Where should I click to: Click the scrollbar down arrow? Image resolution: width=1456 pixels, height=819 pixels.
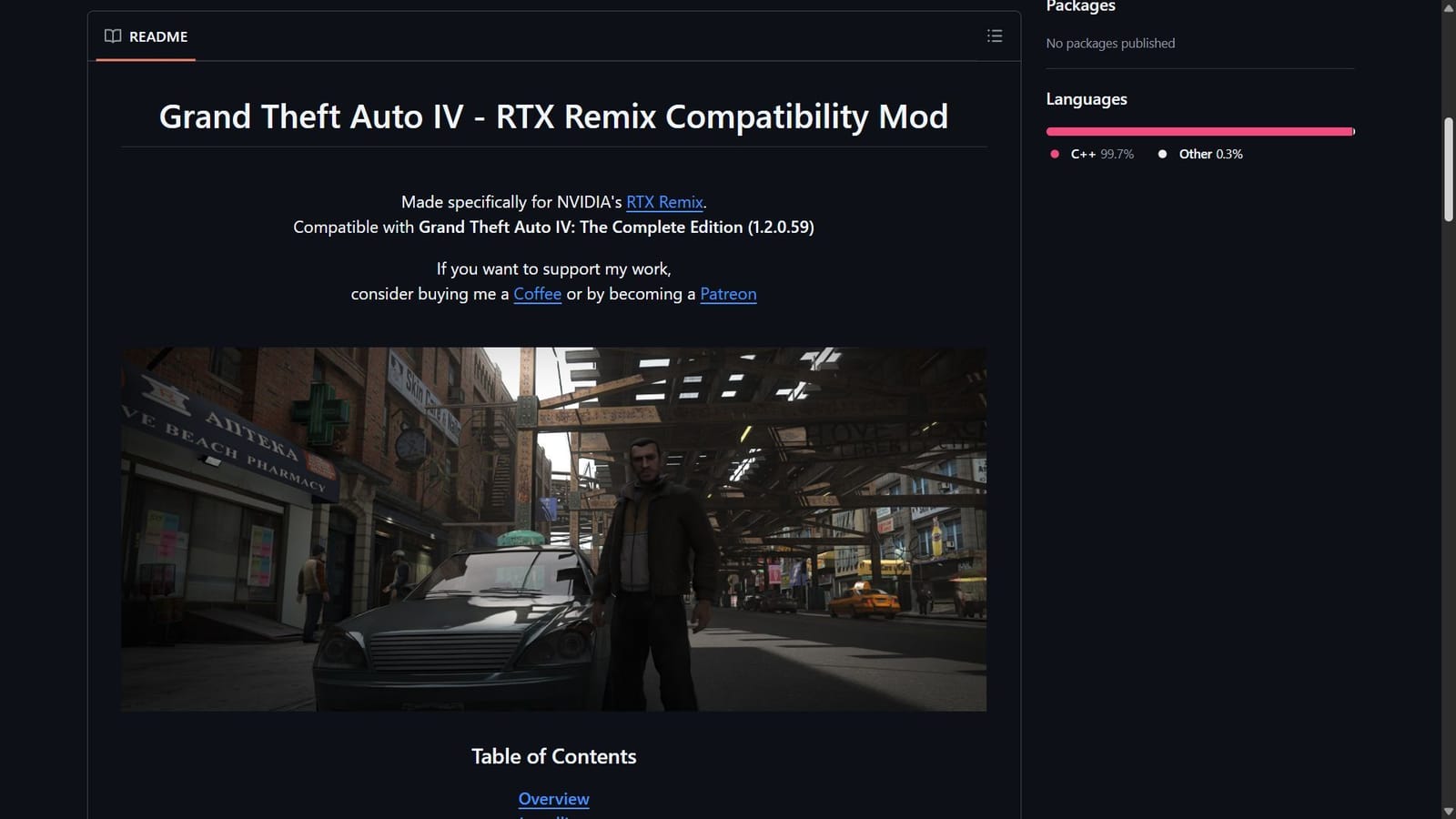pyautogui.click(x=1449, y=813)
